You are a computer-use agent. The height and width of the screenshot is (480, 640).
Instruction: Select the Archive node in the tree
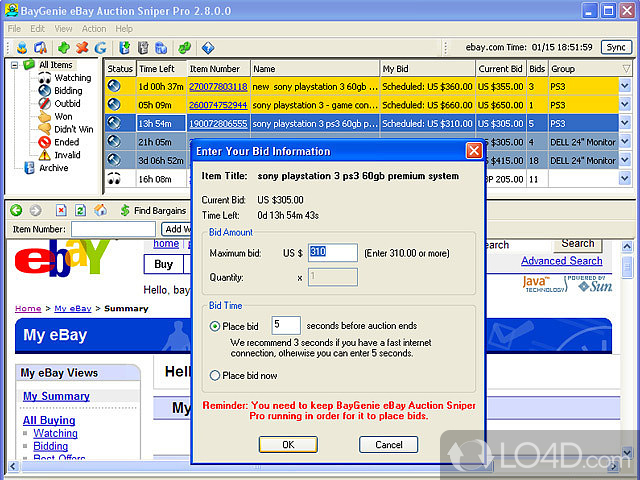pyautogui.click(x=53, y=168)
